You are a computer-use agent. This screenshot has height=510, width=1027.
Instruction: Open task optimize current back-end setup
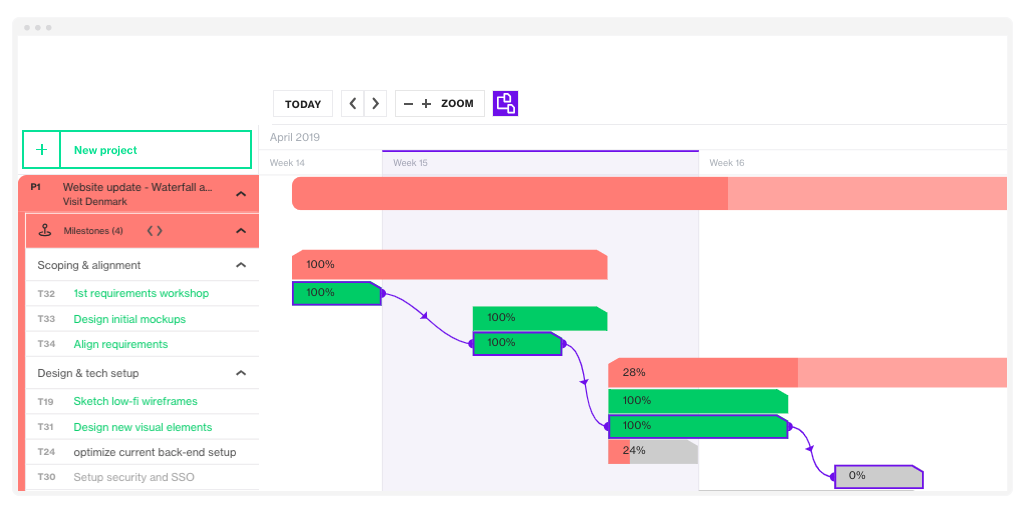click(x=155, y=452)
